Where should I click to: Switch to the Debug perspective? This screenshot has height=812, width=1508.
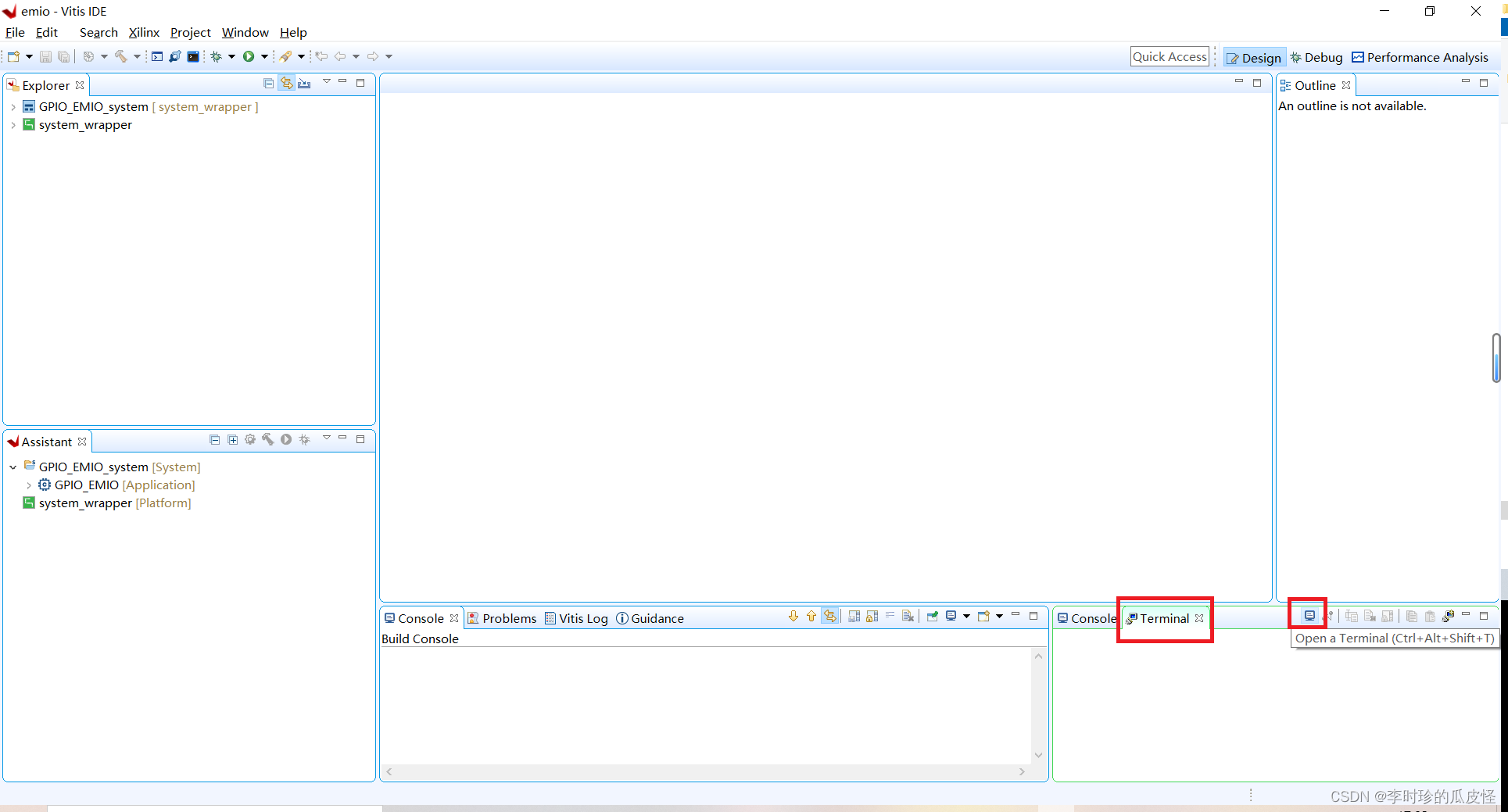pos(1316,57)
